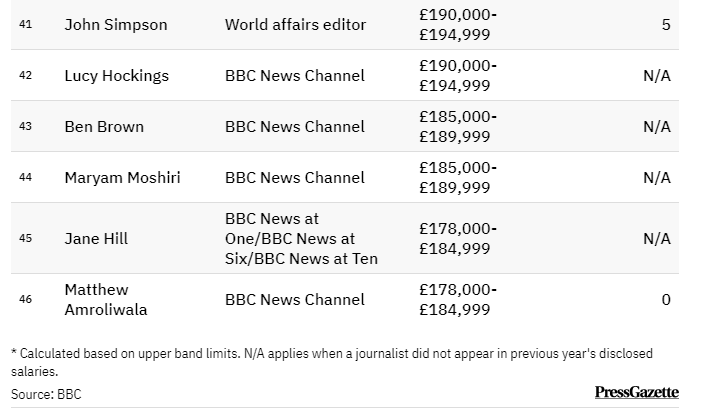Click John Simpson's change value of 5
The width and height of the screenshot is (710, 412).
665,24
